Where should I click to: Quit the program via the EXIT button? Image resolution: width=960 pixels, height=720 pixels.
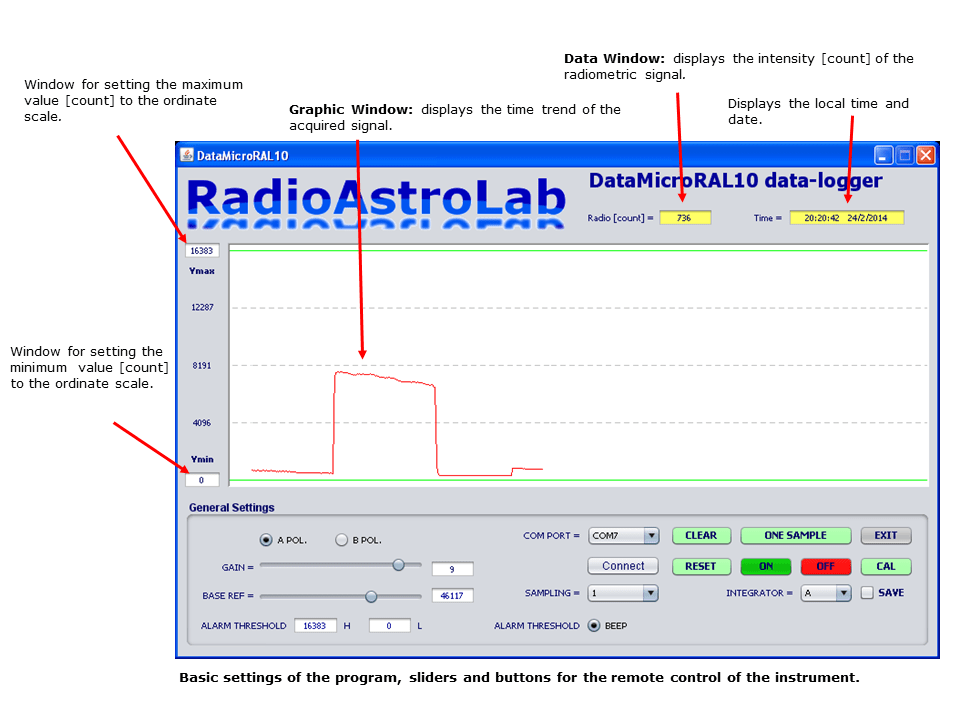pos(886,535)
